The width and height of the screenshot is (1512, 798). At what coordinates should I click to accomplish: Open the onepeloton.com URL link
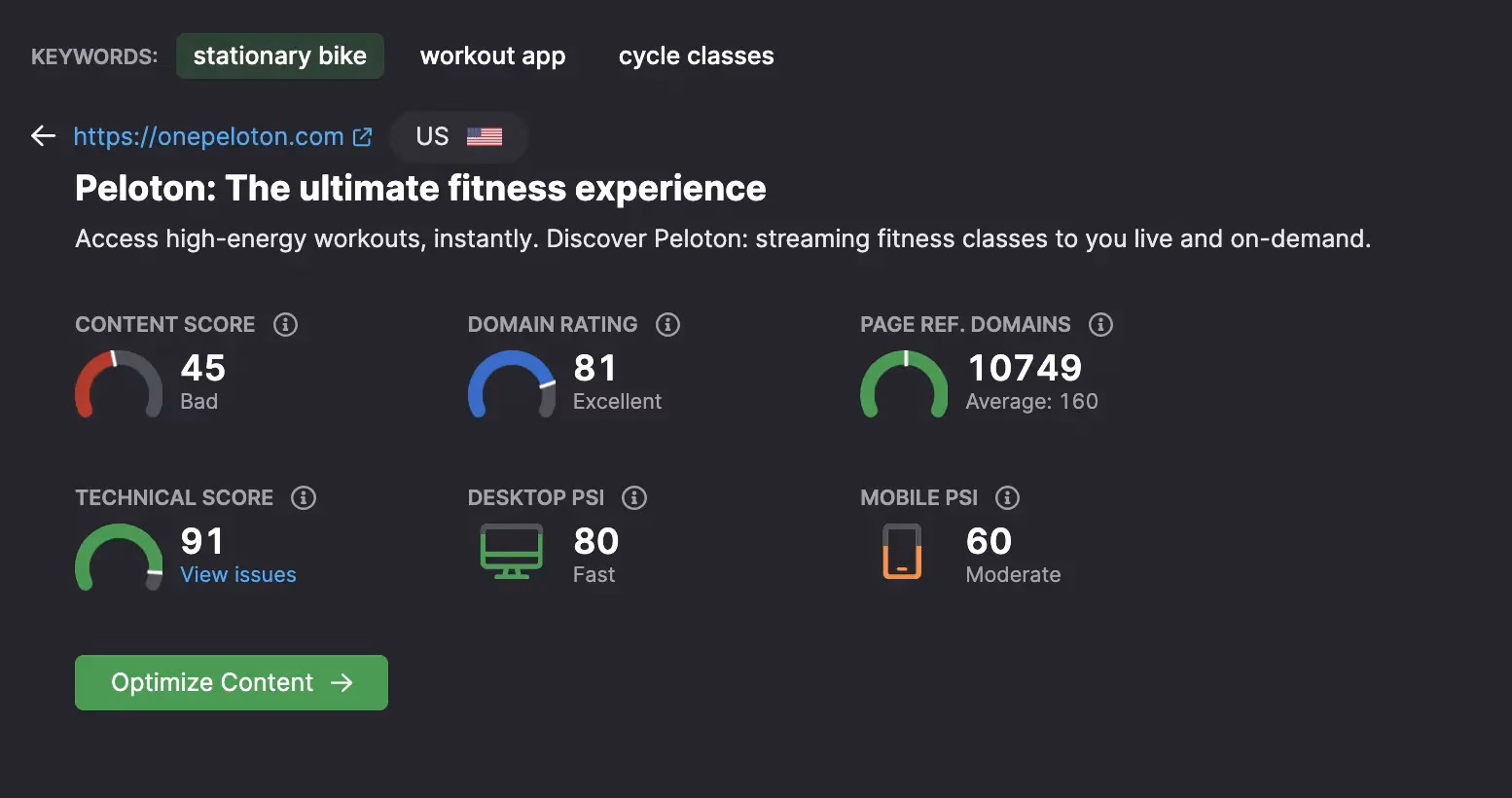pos(209,137)
